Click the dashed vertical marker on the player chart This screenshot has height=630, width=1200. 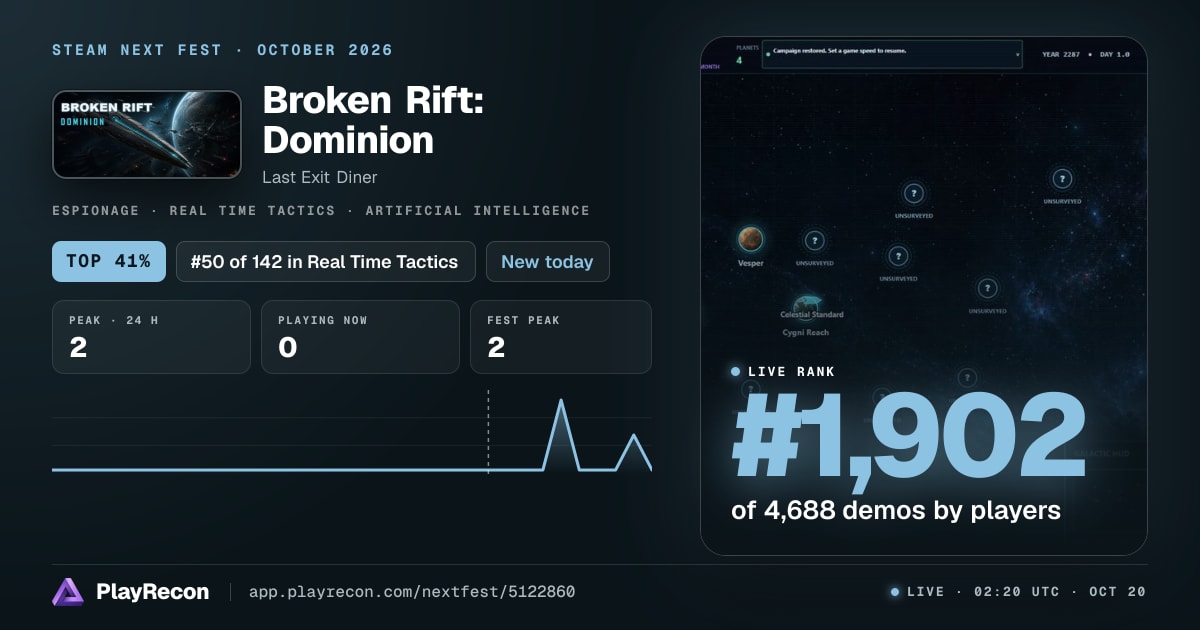click(x=488, y=432)
